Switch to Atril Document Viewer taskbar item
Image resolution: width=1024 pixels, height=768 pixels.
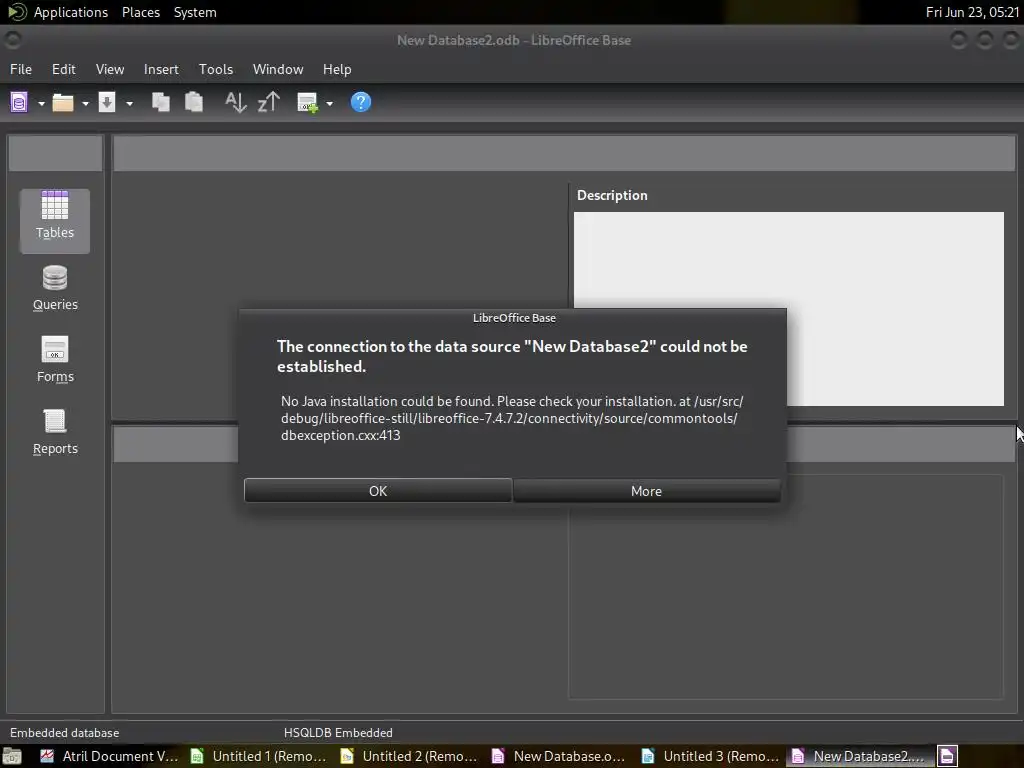(110, 756)
